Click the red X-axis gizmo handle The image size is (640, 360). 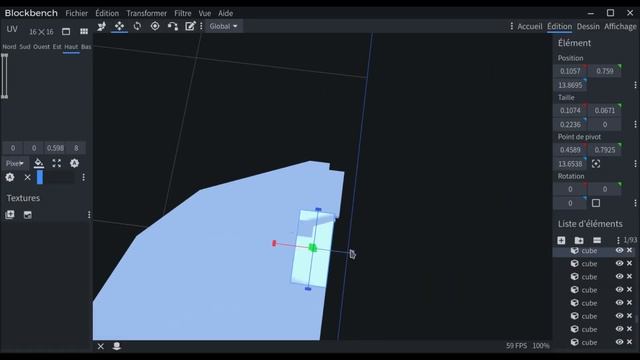coord(274,243)
